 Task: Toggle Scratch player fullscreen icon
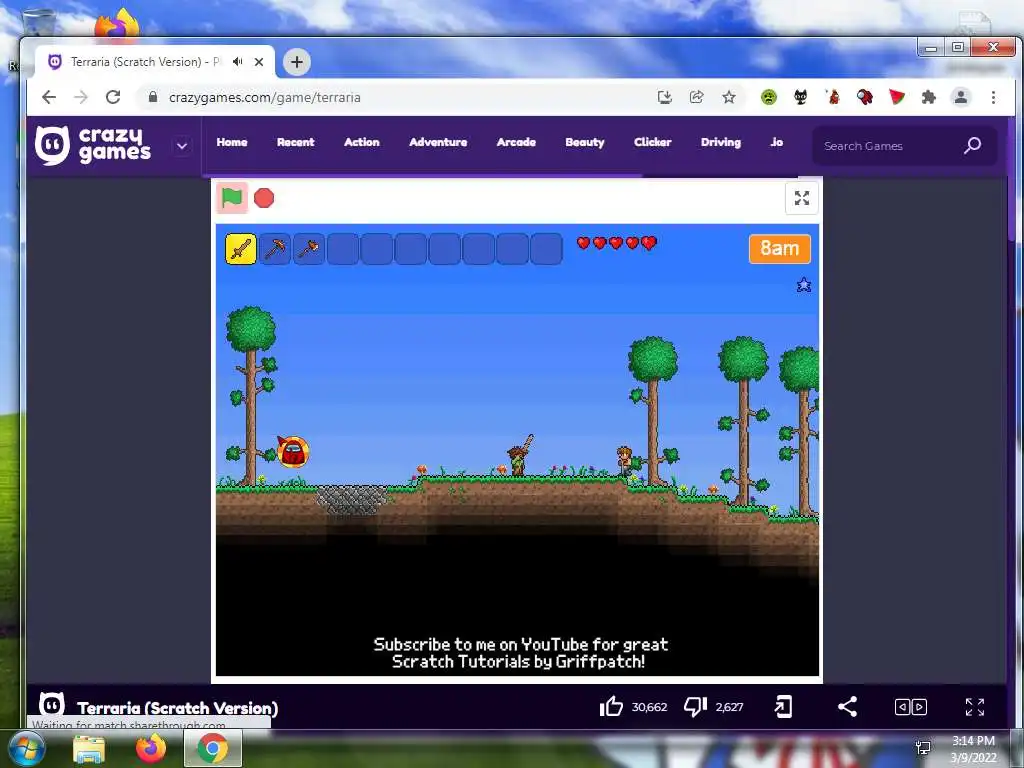pyautogui.click(x=802, y=198)
